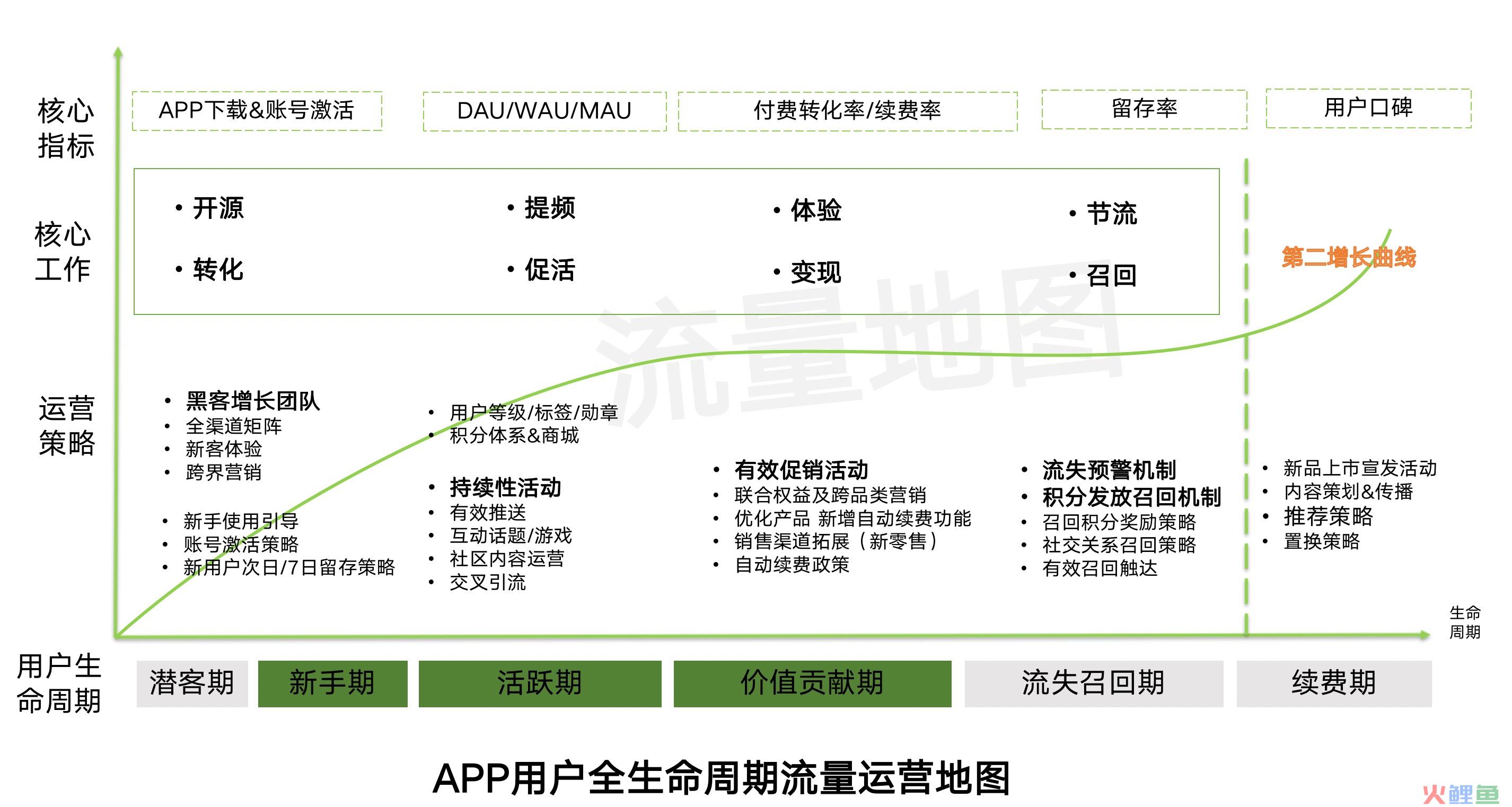This screenshot has width=1512, height=807.
Task: Click the APP下载&账号激活 metric box
Action: 257,110
